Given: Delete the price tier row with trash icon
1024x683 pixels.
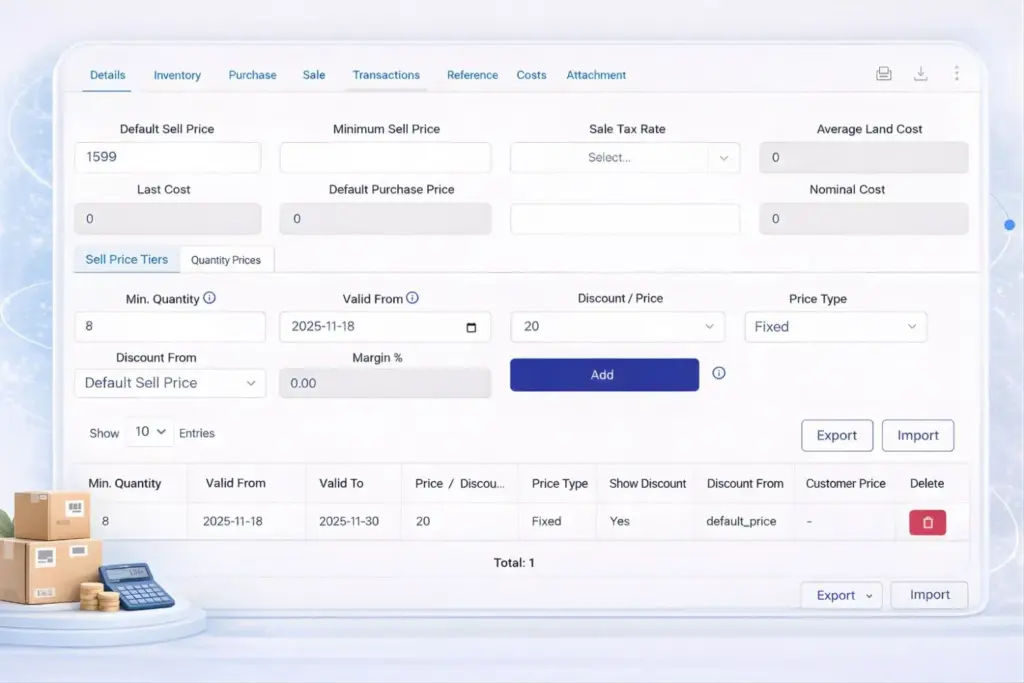Looking at the screenshot, I should tap(927, 522).
